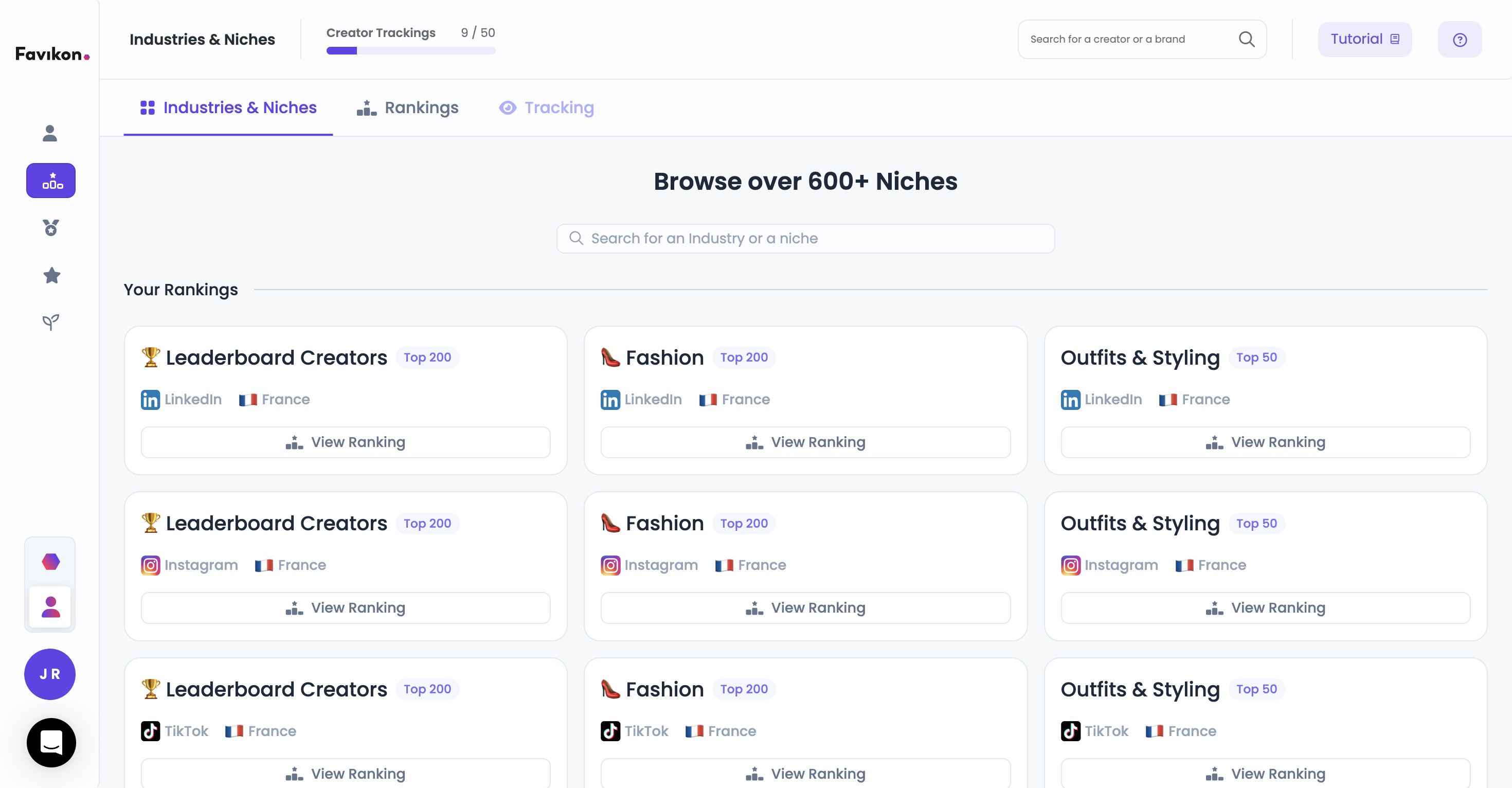Select the person workspace switcher option
This screenshot has height=788, width=1512.
tap(50, 606)
